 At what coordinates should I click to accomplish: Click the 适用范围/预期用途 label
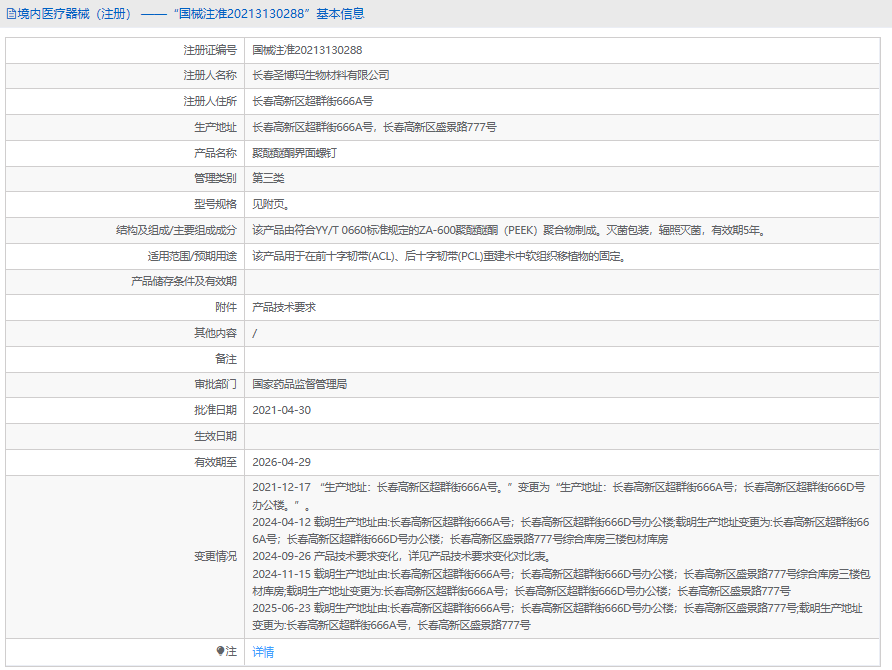(x=192, y=257)
